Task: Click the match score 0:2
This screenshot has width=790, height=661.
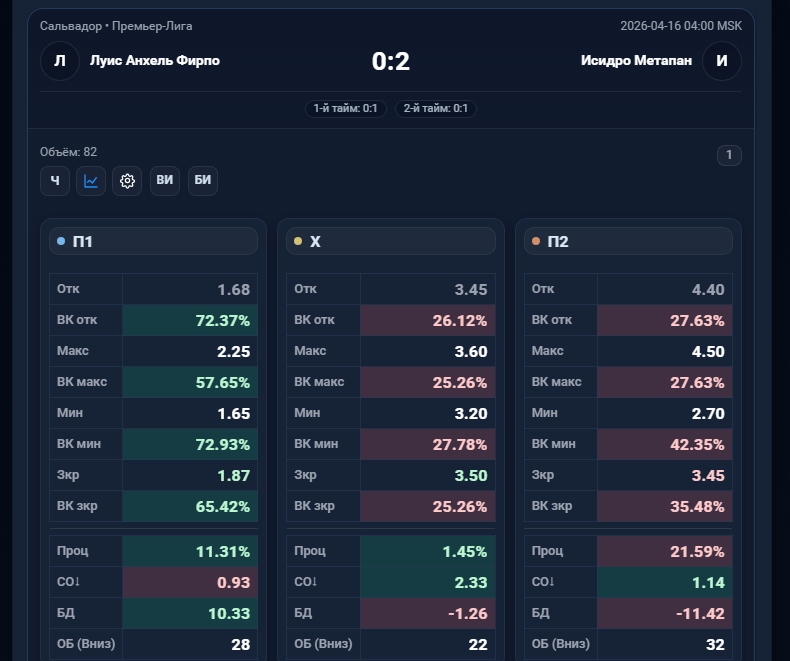Action: tap(390, 61)
